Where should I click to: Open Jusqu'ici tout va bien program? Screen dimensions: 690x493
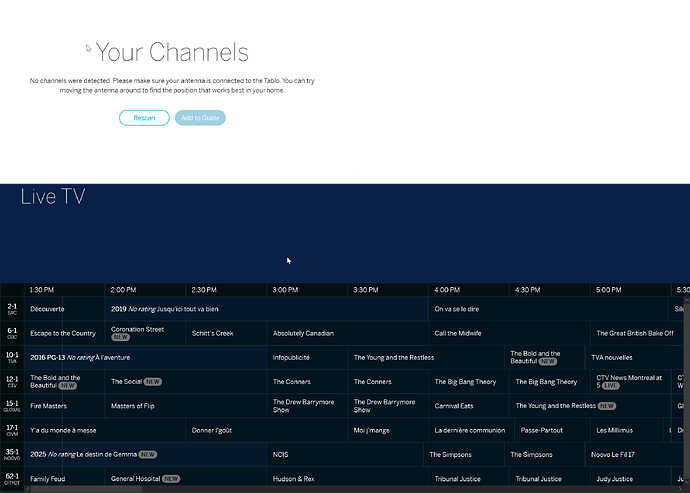267,309
